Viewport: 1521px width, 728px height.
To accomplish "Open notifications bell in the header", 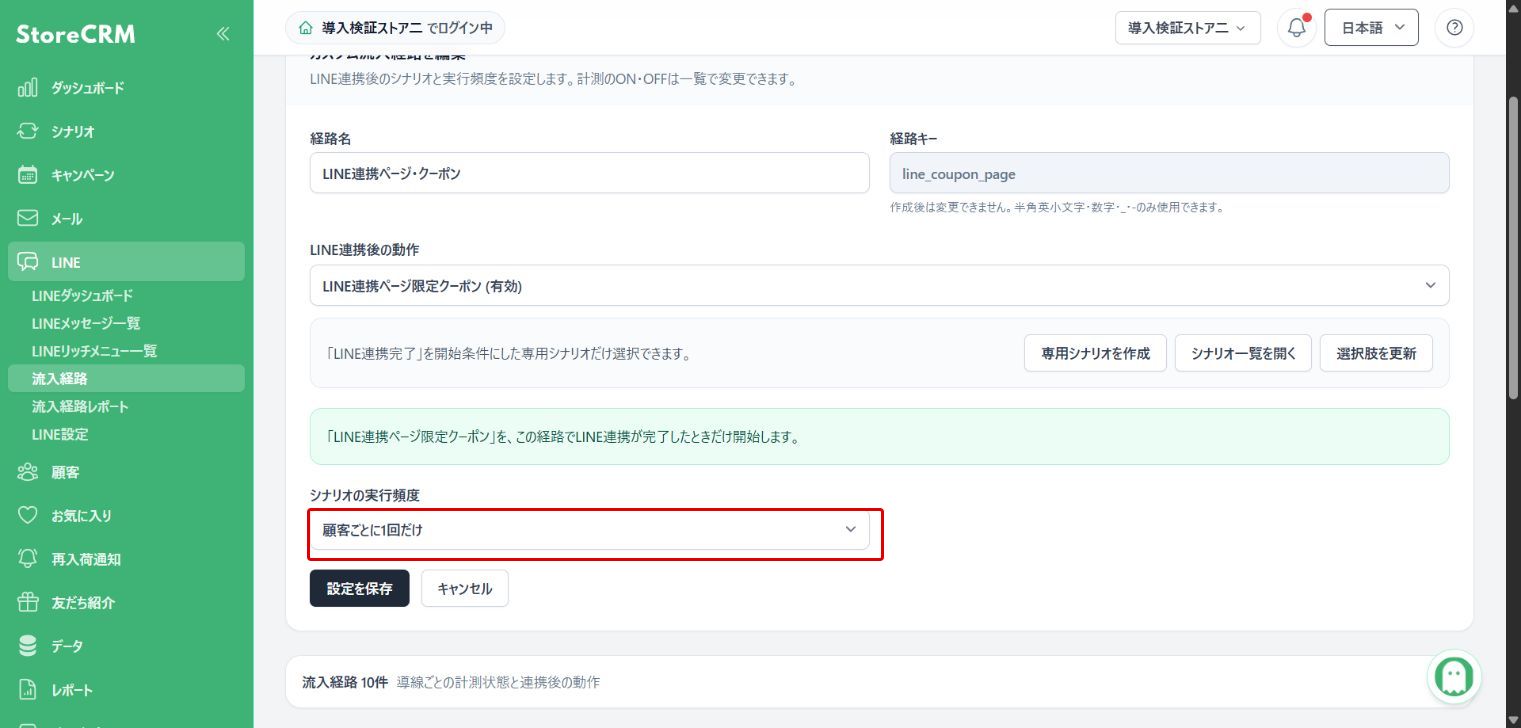I will pyautogui.click(x=1297, y=28).
